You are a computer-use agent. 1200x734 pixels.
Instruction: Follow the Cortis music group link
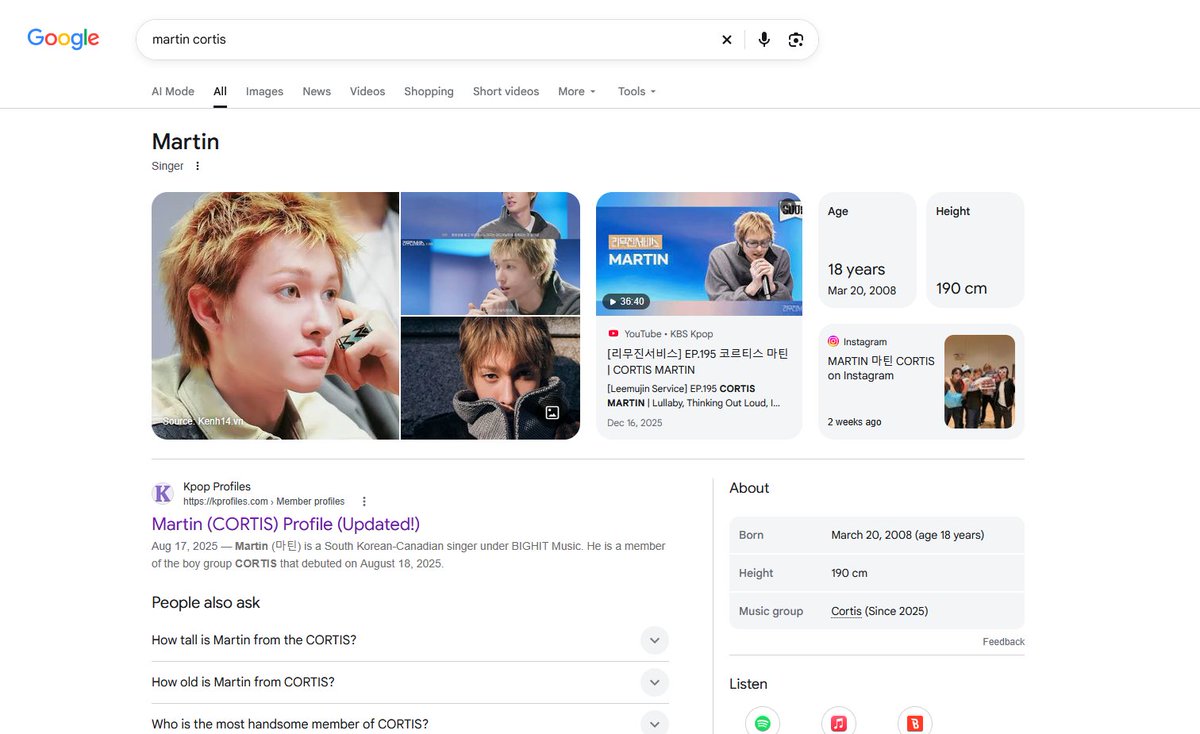[846, 611]
